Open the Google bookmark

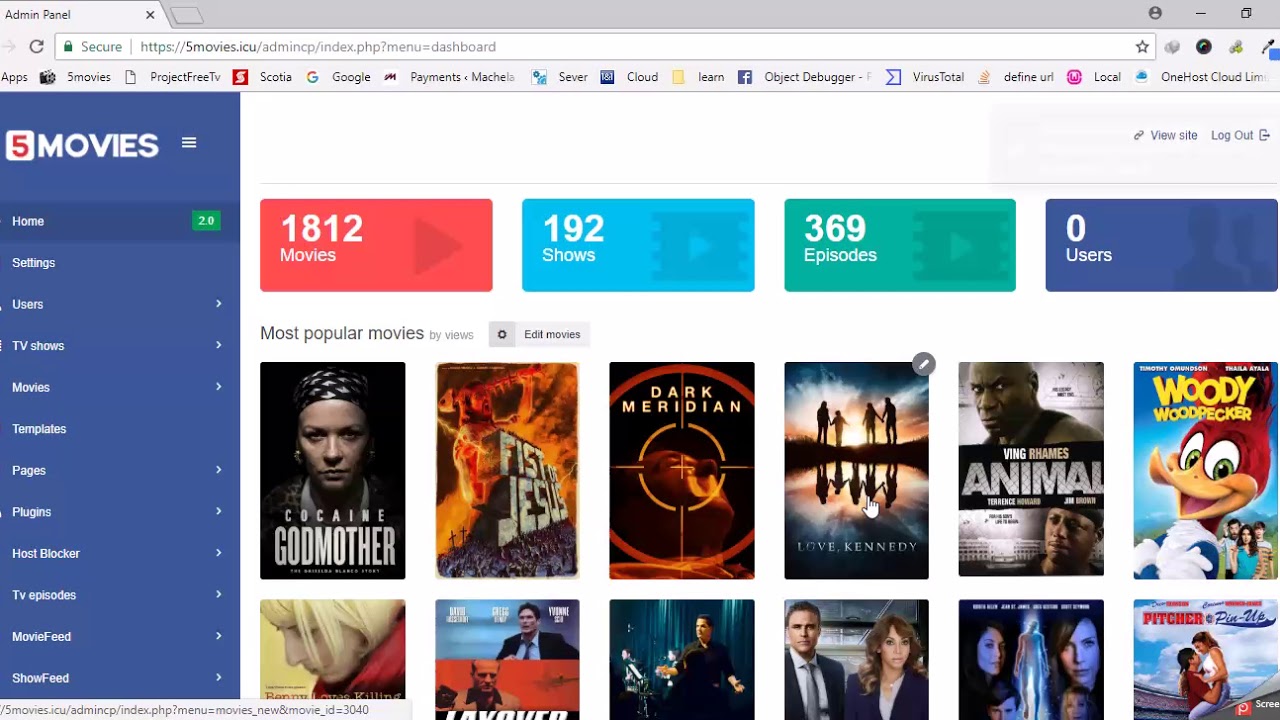pos(339,77)
